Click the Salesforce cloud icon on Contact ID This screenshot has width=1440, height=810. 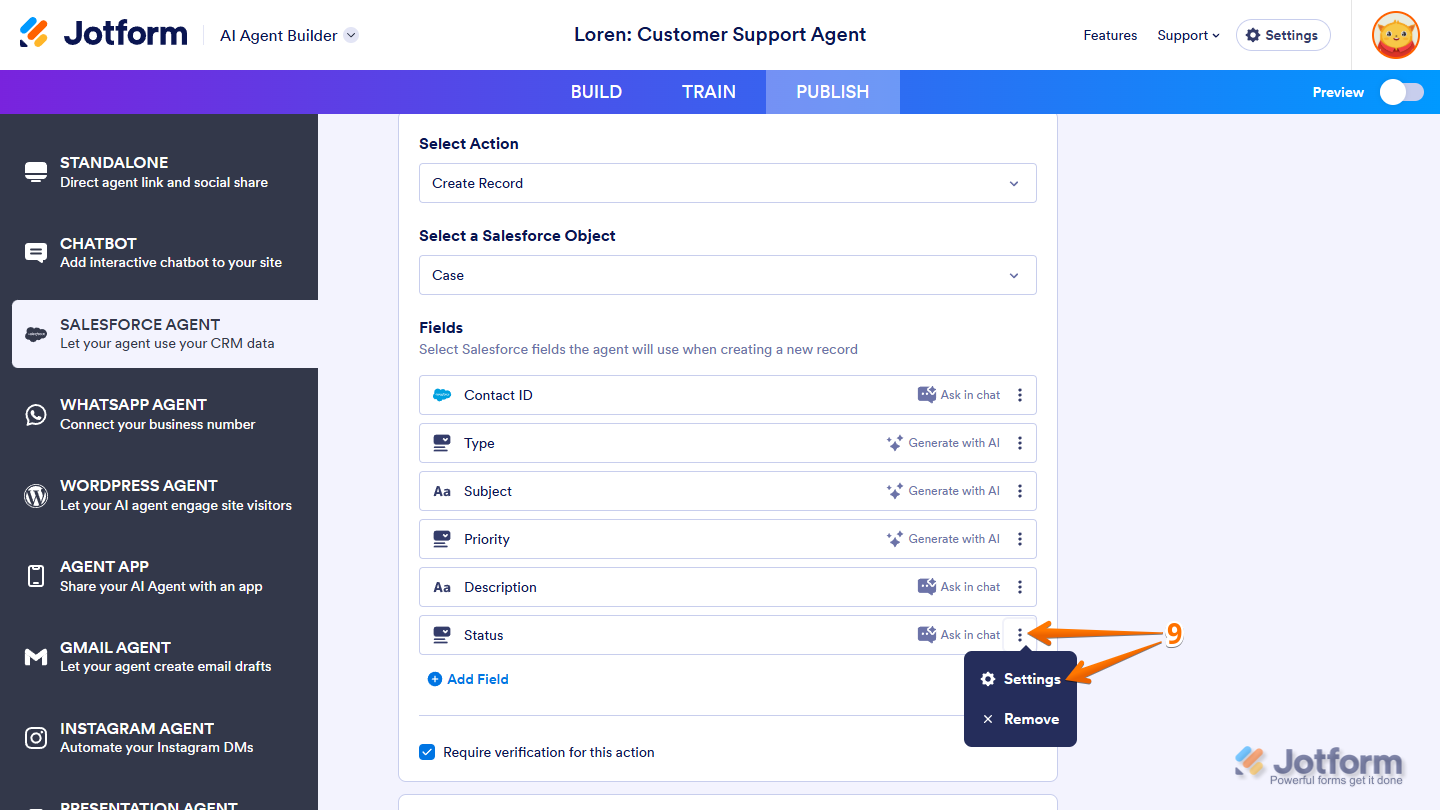tap(440, 394)
